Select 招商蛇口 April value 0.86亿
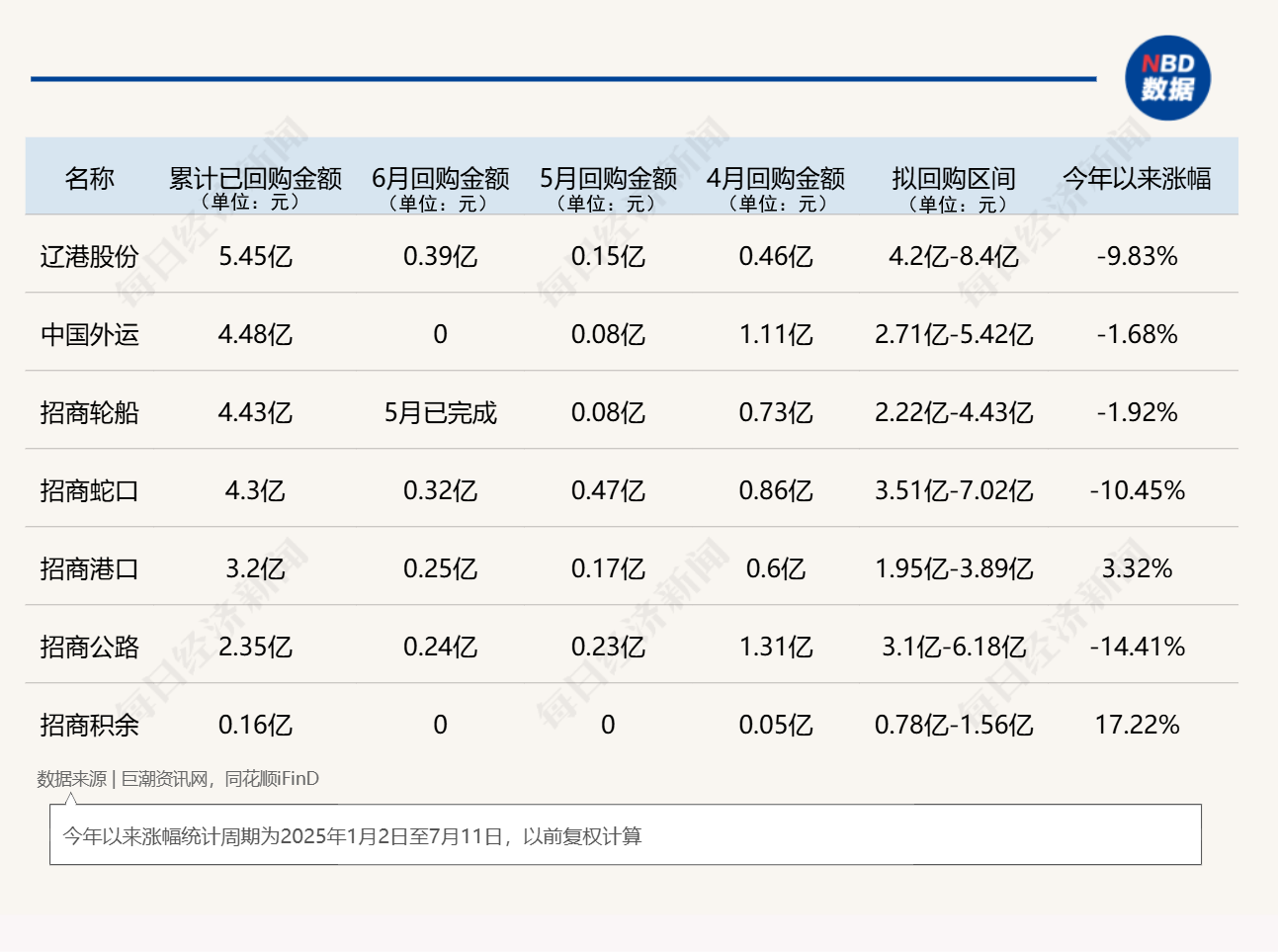Screen dimensions: 1278x952 [776, 491]
